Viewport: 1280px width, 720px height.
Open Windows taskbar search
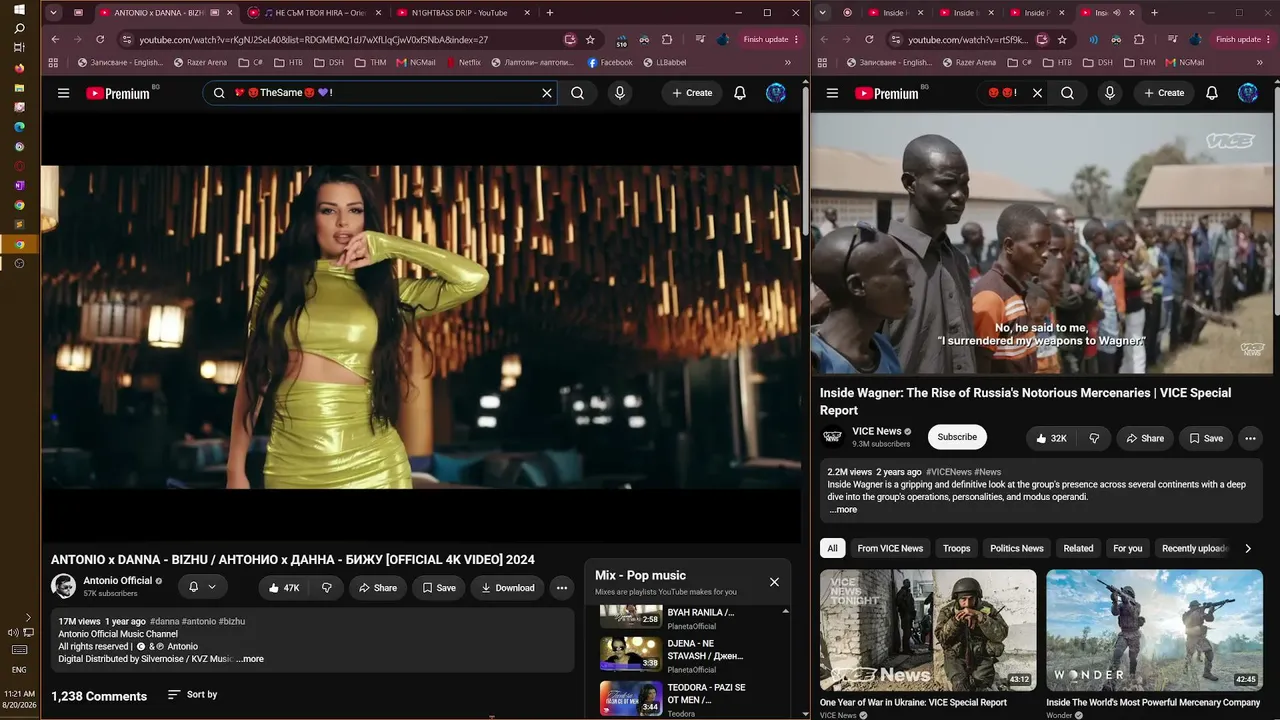coord(19,28)
